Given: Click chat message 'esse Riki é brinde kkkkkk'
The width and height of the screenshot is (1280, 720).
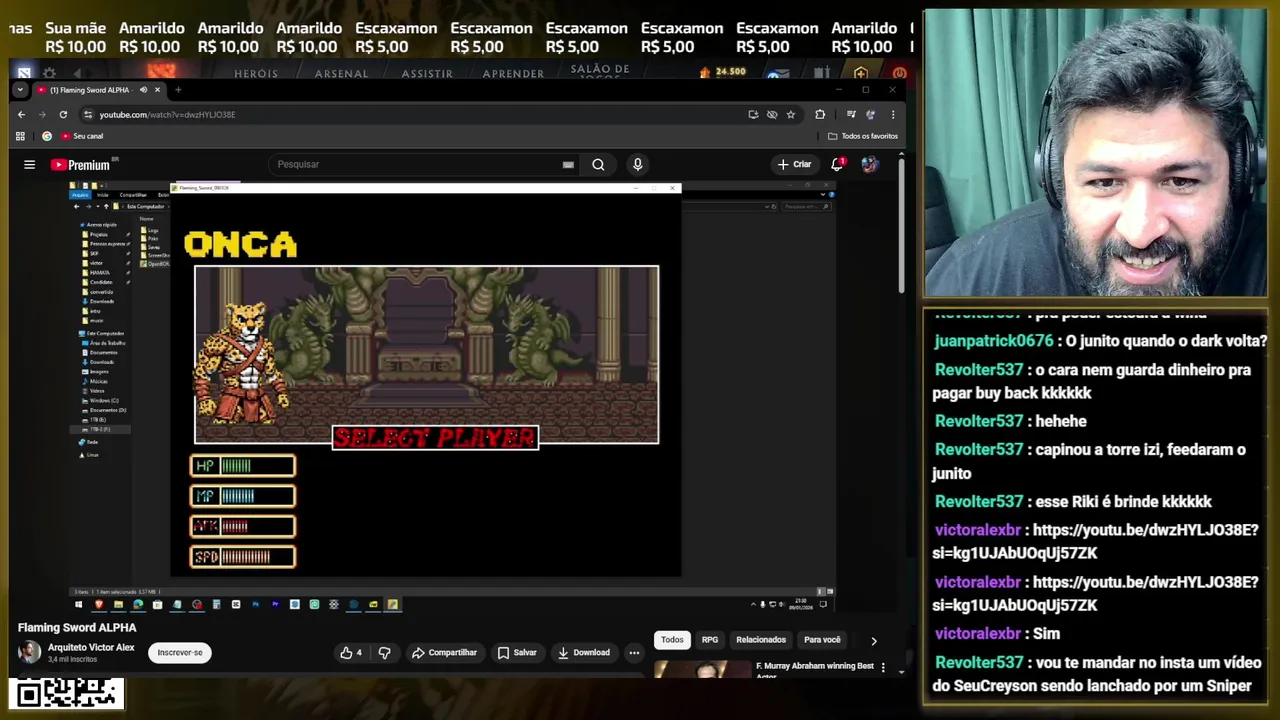Looking at the screenshot, I should coord(1072,501).
